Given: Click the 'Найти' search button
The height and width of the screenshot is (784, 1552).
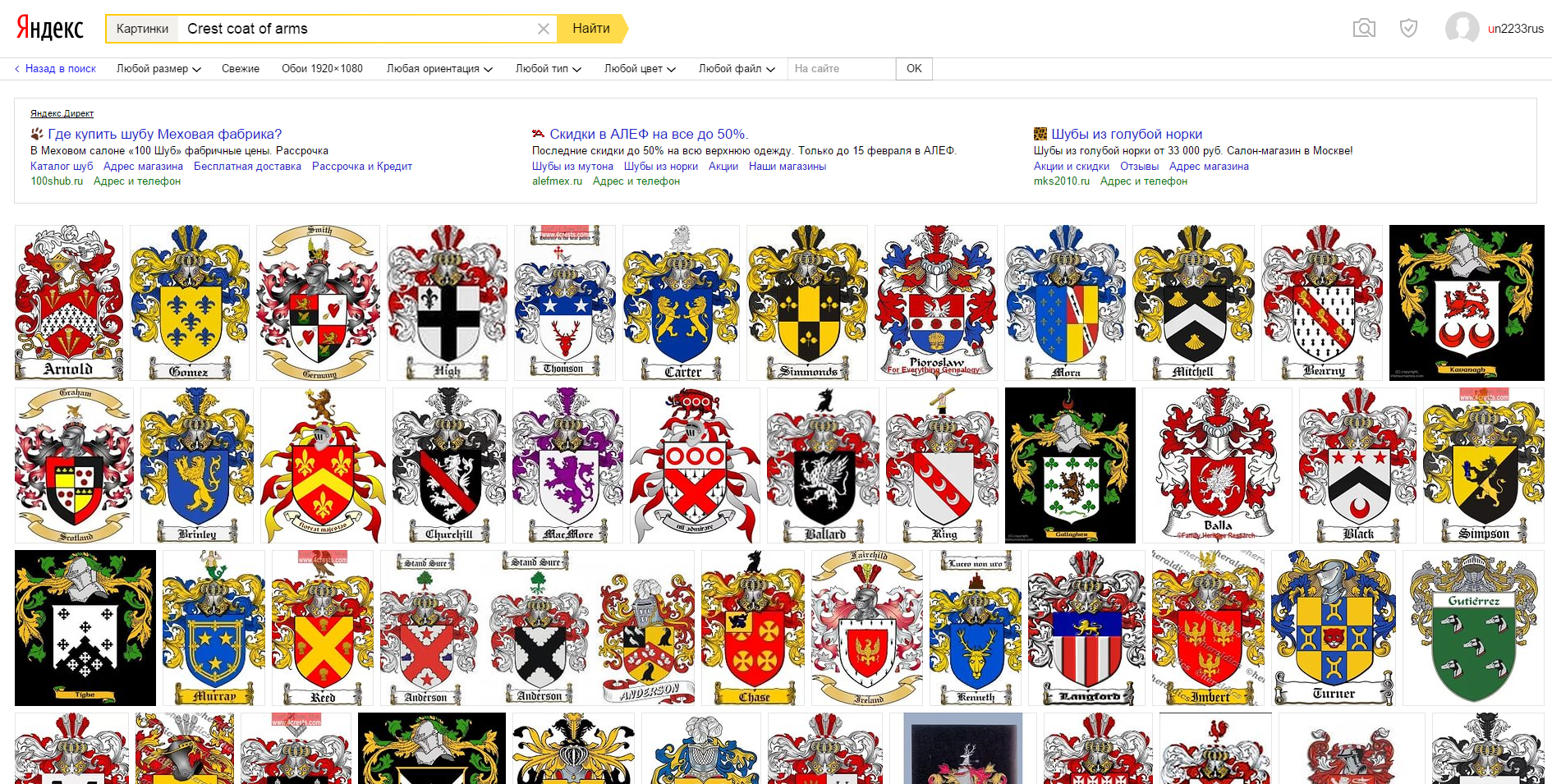Looking at the screenshot, I should point(591,29).
